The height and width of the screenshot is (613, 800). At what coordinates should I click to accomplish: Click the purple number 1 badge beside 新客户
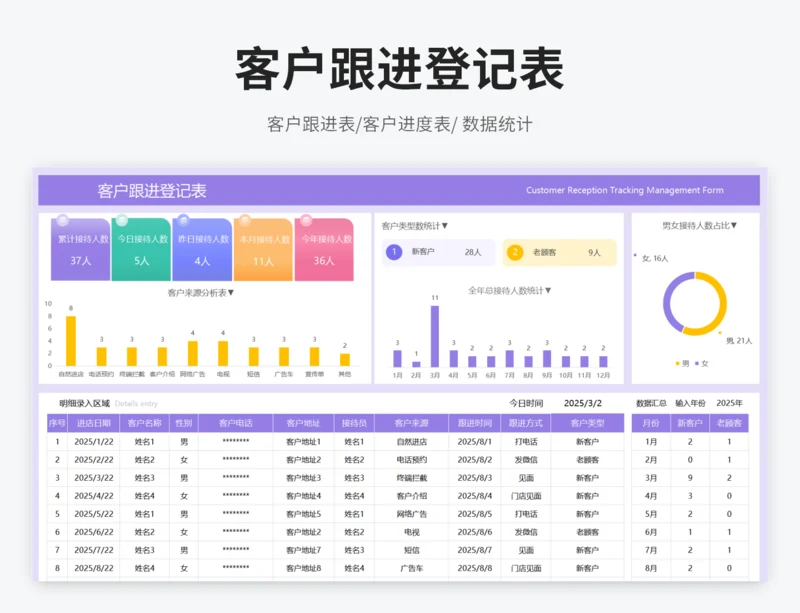coord(393,253)
